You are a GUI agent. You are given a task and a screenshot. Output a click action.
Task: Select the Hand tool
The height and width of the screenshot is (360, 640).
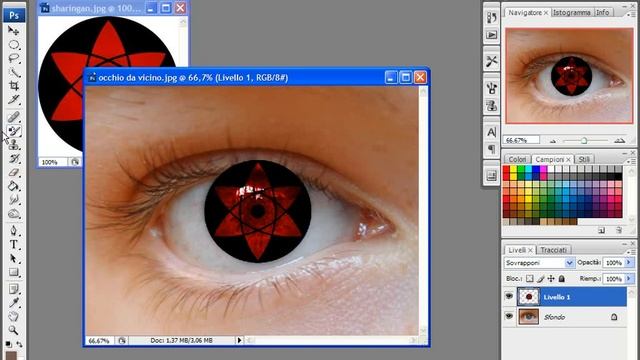(x=13, y=316)
